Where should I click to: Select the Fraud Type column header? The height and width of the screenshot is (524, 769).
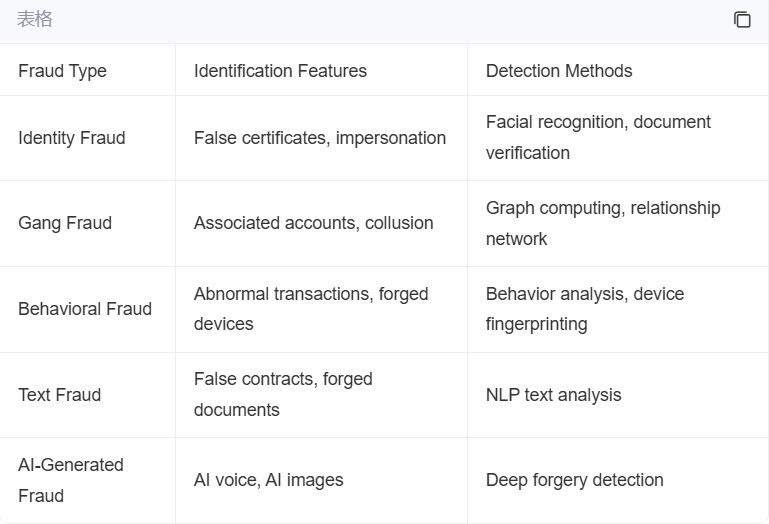(87, 70)
